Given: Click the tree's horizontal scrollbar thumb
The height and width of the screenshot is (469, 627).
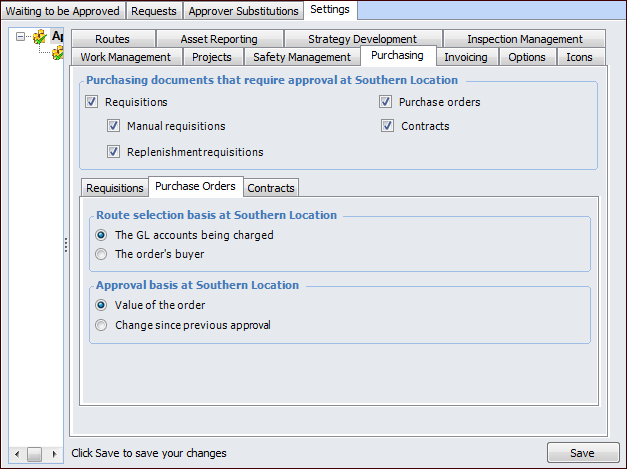Looking at the screenshot, I should point(34,453).
